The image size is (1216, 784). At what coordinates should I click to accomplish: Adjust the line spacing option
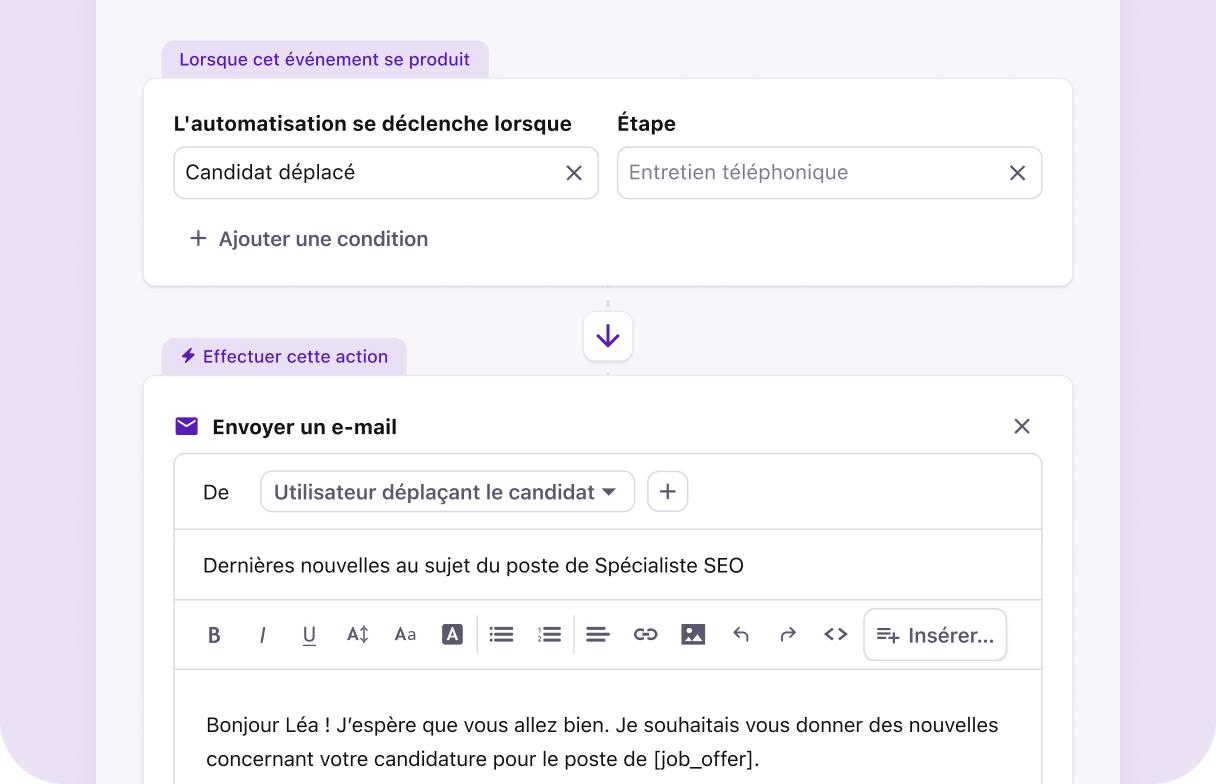[x=357, y=634]
